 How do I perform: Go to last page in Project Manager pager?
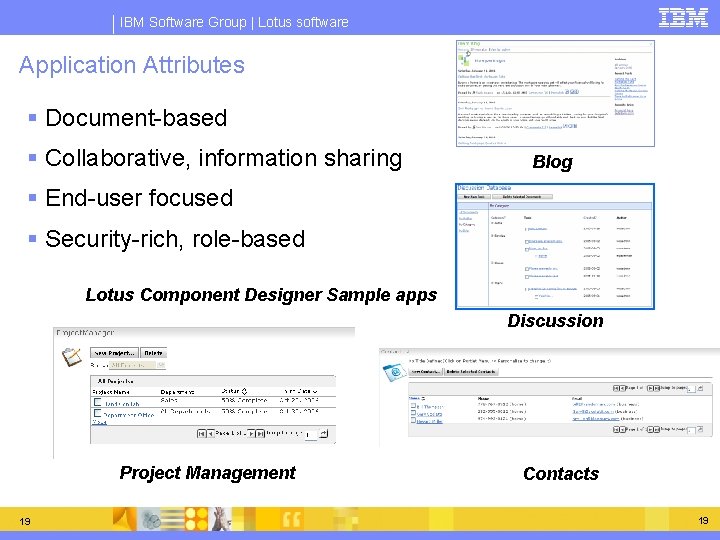[260, 433]
